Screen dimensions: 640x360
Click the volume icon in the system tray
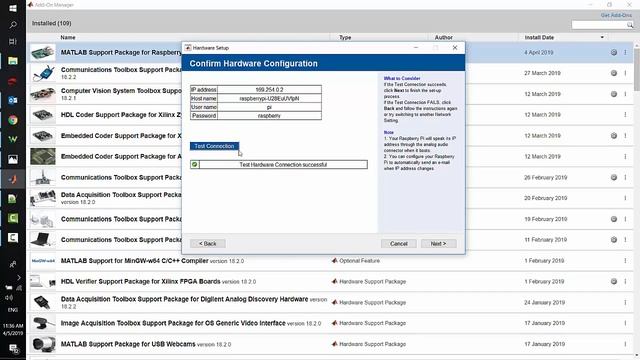tap(9, 298)
